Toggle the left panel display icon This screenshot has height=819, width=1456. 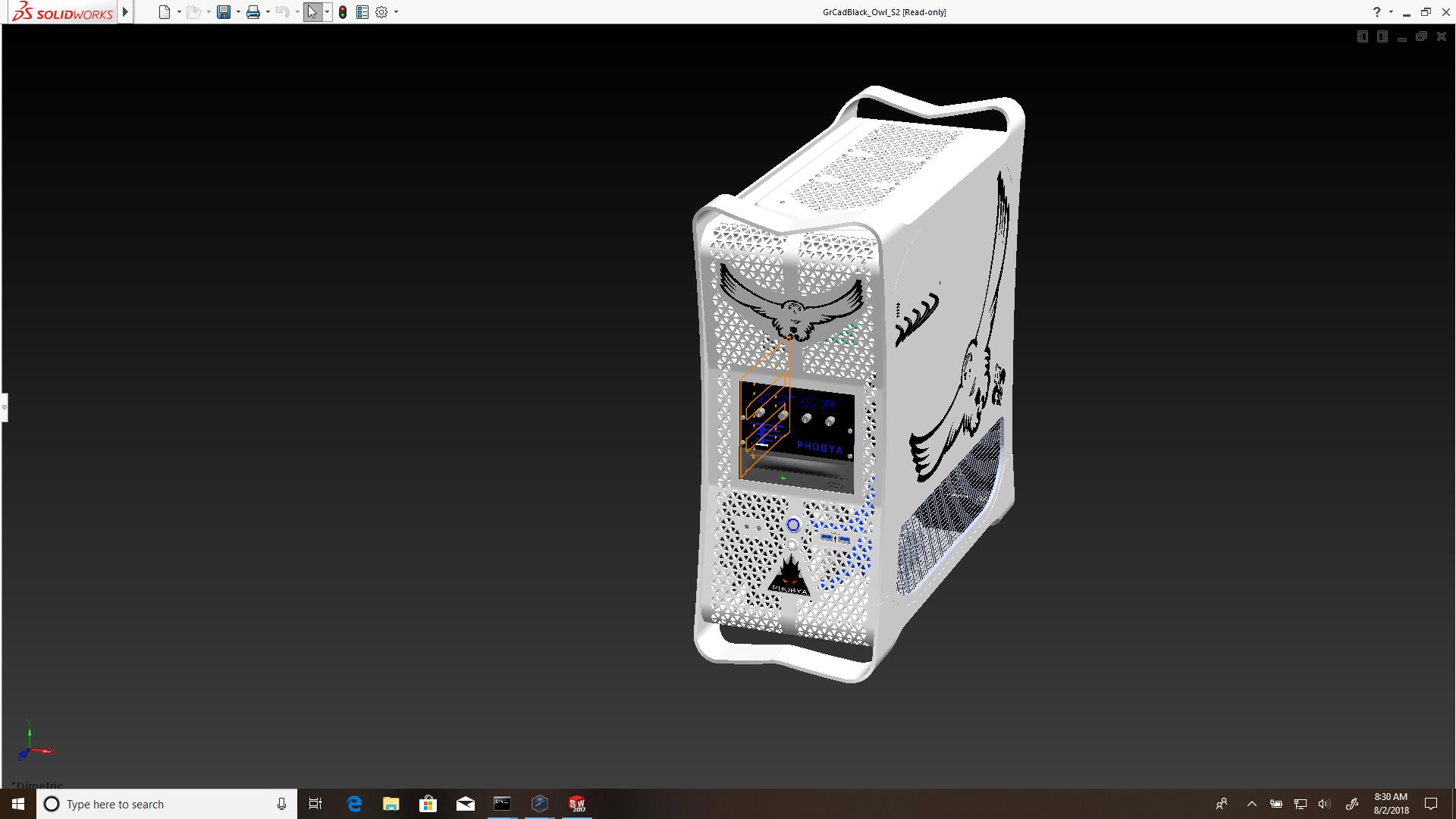coord(1363,36)
